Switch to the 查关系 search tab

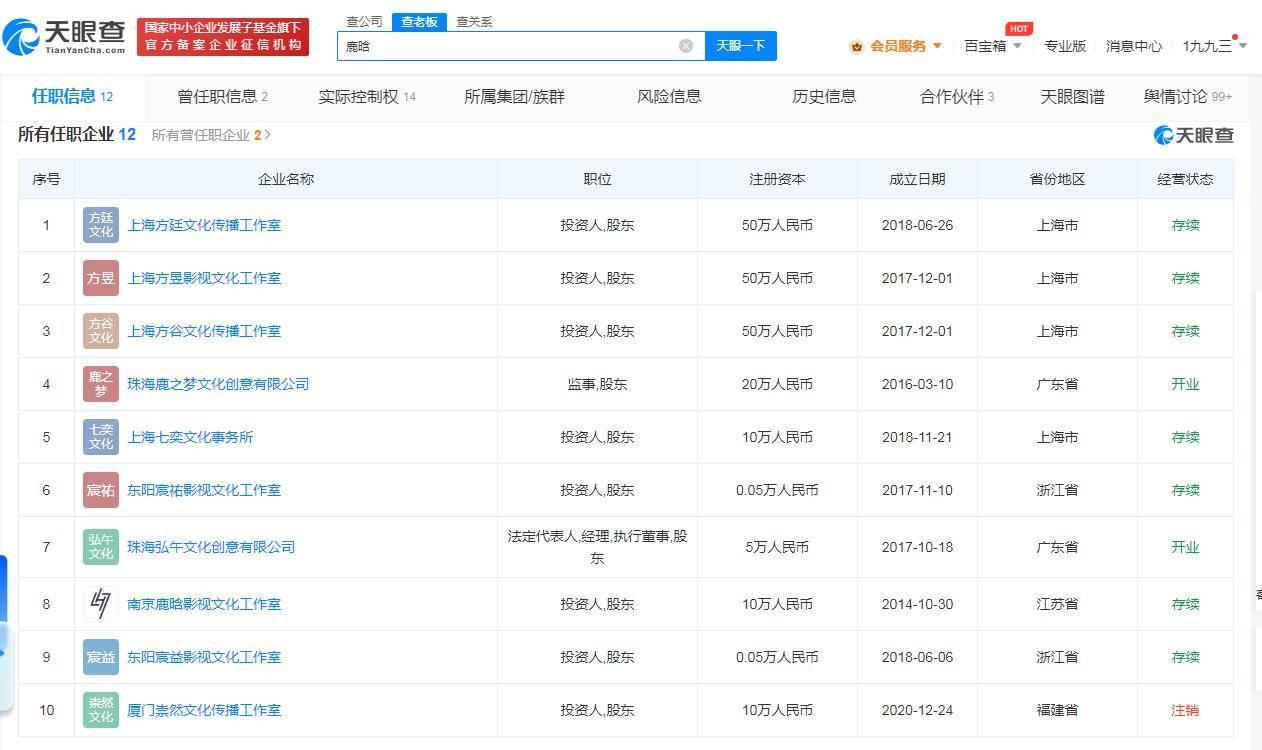coord(474,21)
